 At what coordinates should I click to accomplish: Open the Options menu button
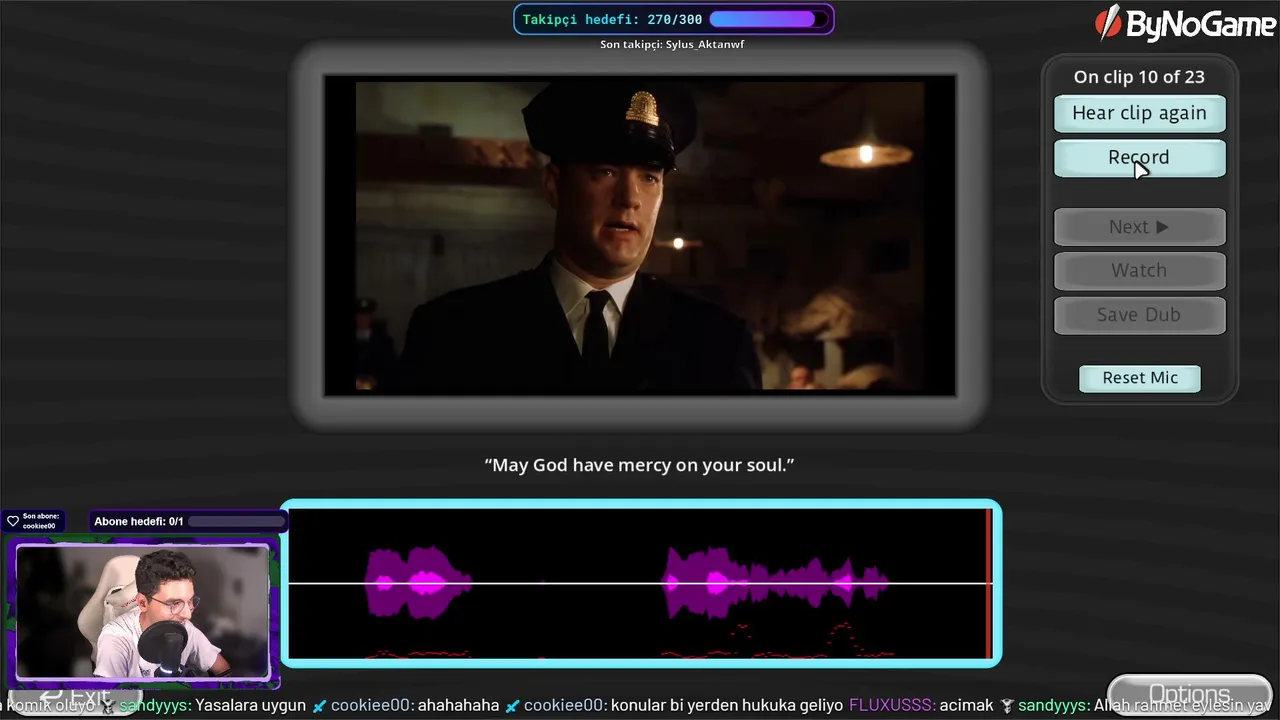pyautogui.click(x=1189, y=695)
